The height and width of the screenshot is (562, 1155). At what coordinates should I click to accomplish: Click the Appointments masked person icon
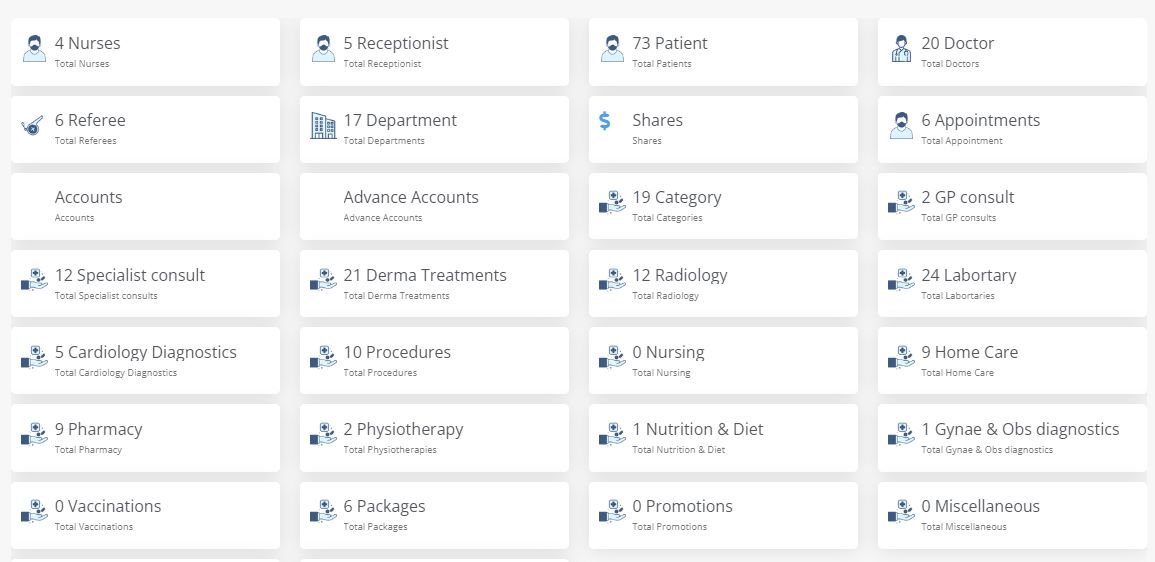901,126
